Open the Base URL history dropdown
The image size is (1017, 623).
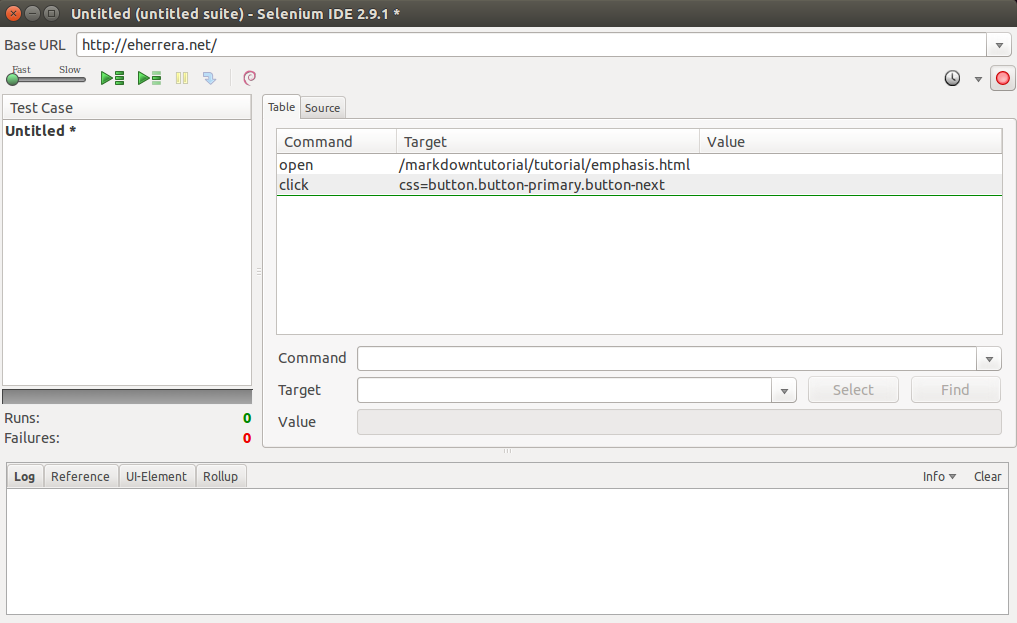(x=999, y=45)
